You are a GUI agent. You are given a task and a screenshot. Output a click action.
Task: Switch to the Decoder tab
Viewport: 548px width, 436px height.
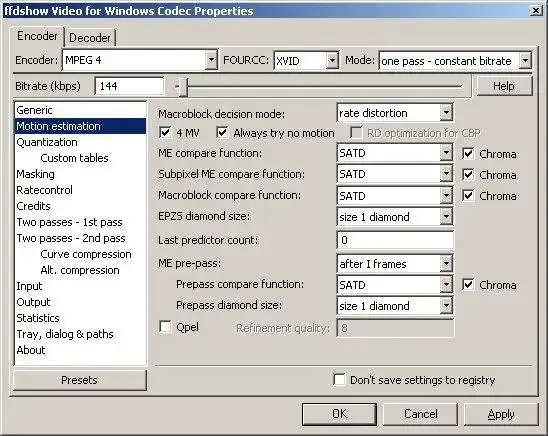[x=90, y=37]
